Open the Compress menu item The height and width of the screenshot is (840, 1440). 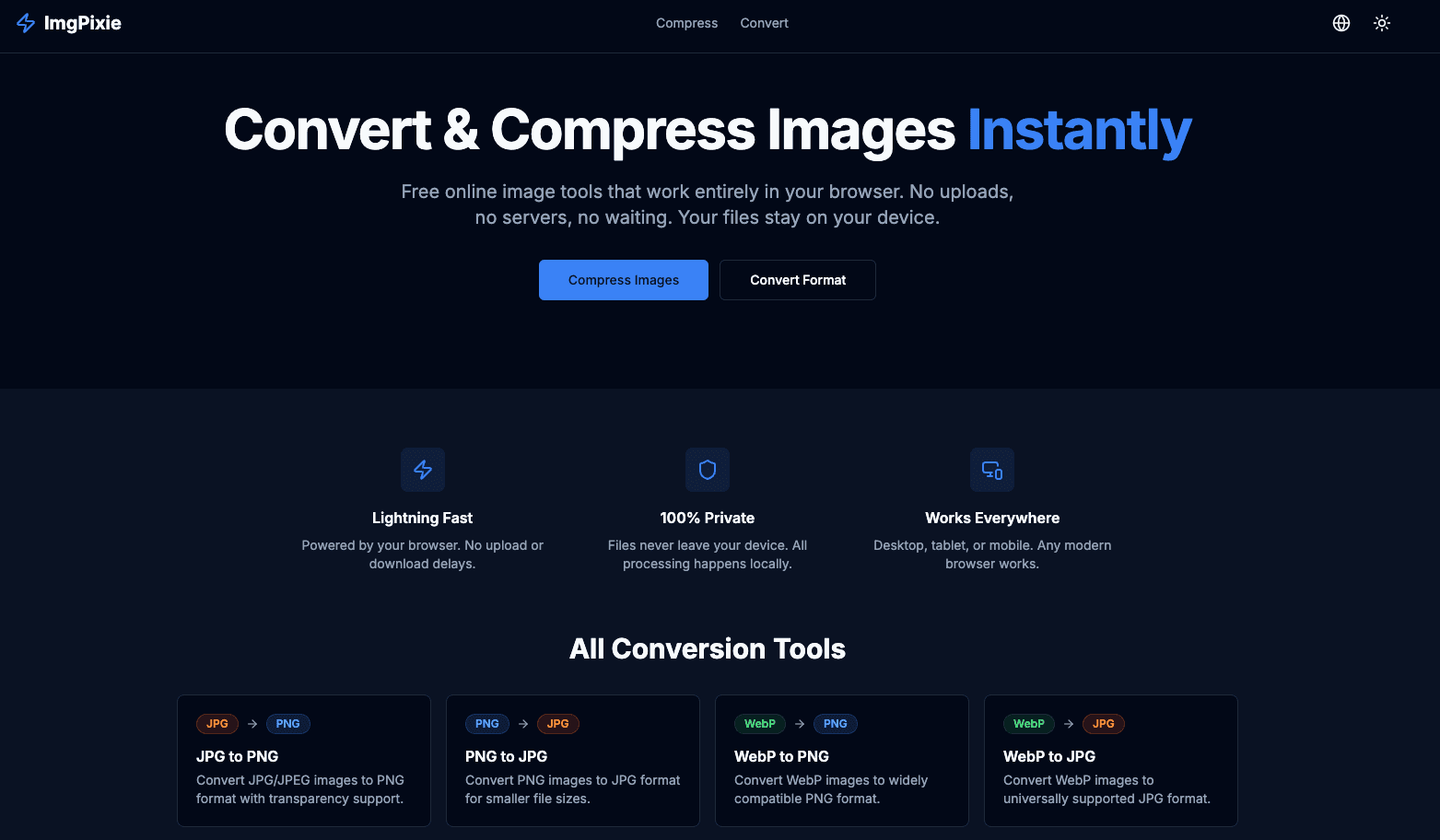(686, 23)
